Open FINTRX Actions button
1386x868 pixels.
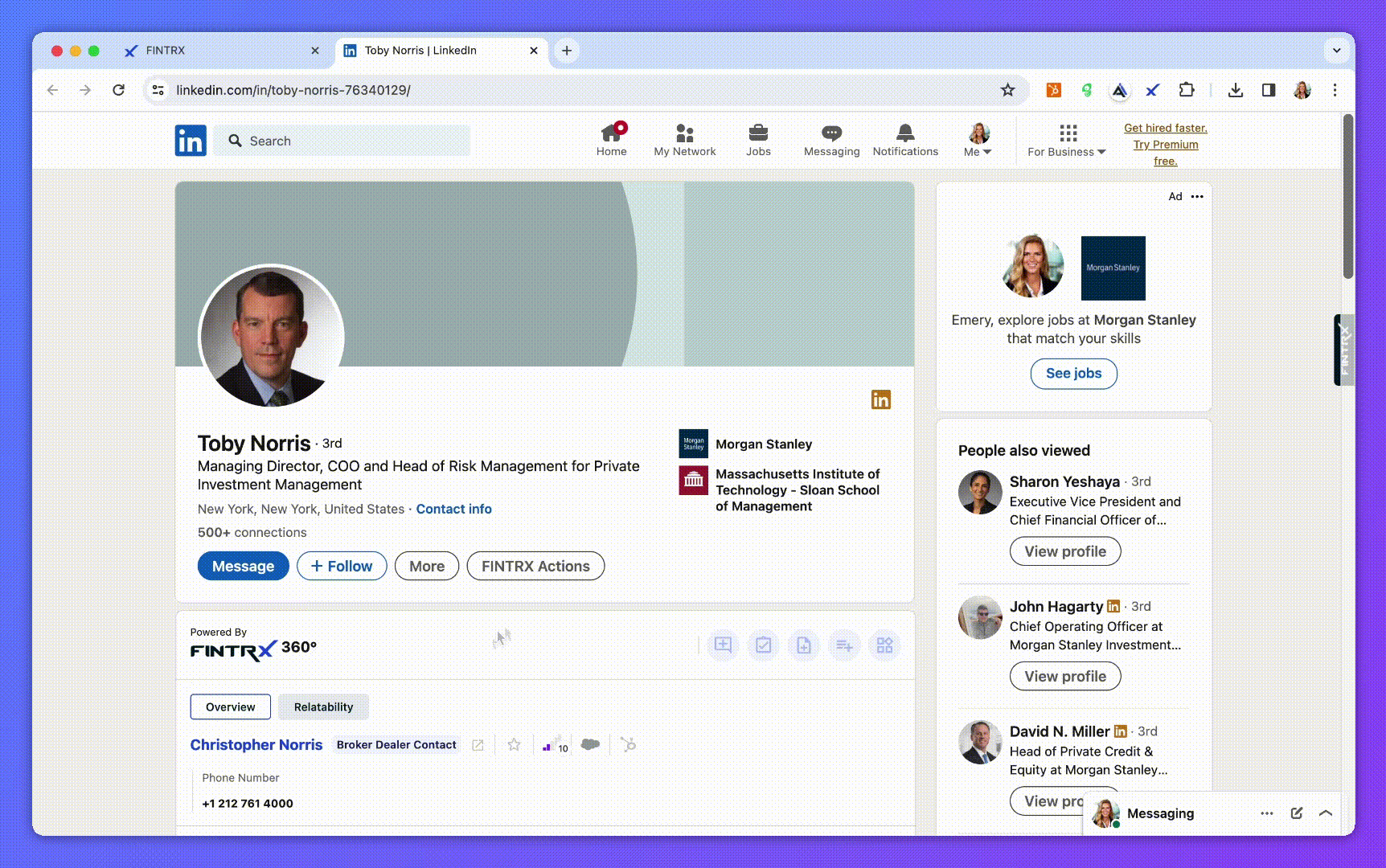[535, 566]
